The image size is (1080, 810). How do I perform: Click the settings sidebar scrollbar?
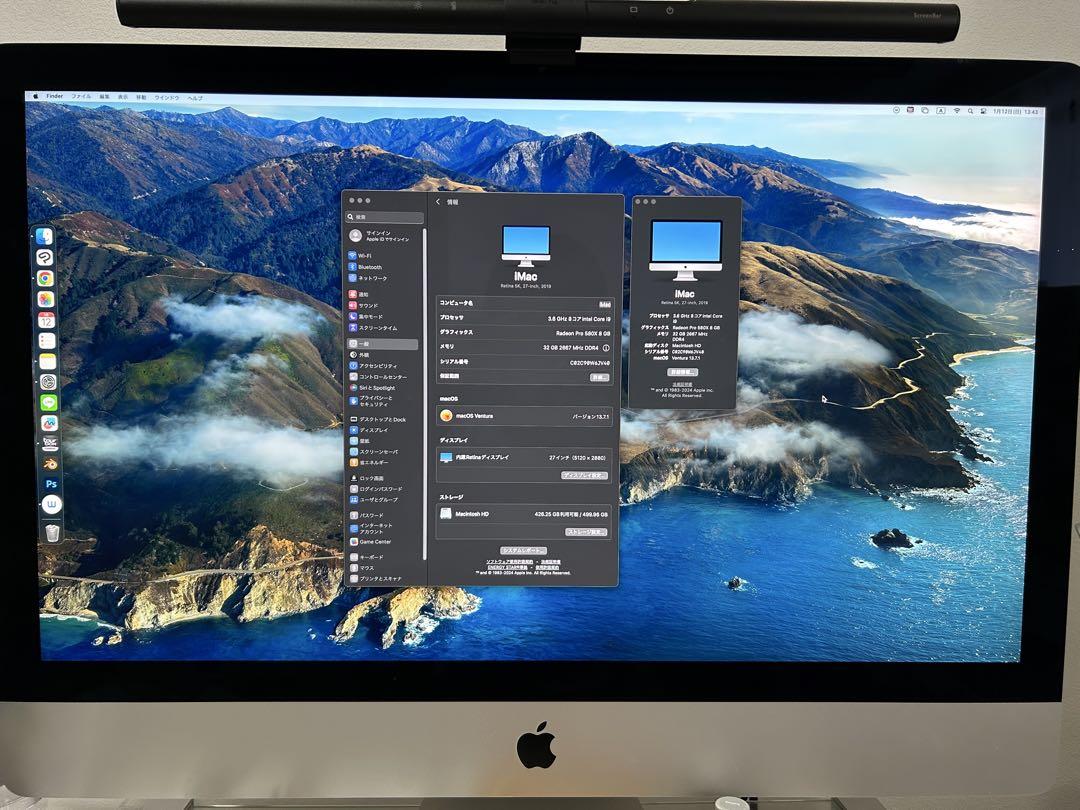(424, 393)
